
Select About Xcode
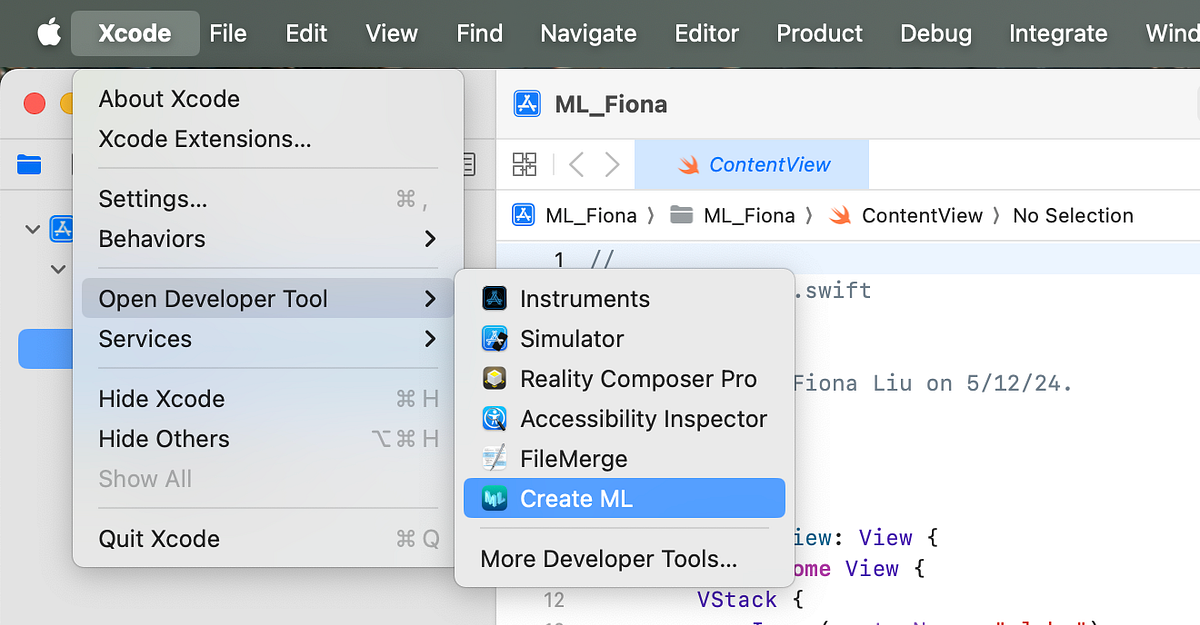click(168, 99)
